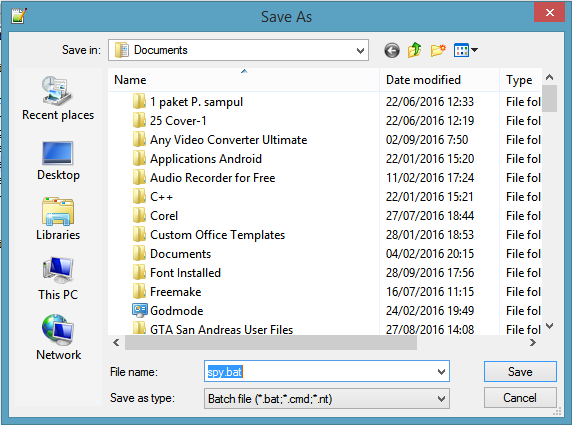The width and height of the screenshot is (572, 425).
Task: Expand the Save as type dropdown
Action: [x=441, y=399]
